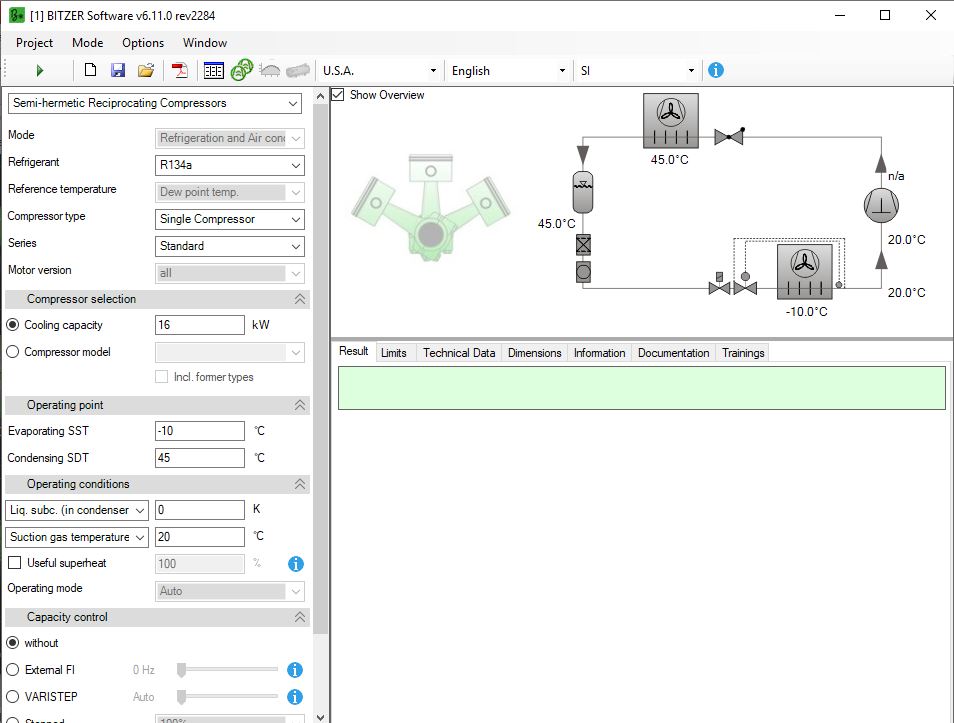Collapse the Capacity control section
This screenshot has width=954, height=723.
(300, 617)
